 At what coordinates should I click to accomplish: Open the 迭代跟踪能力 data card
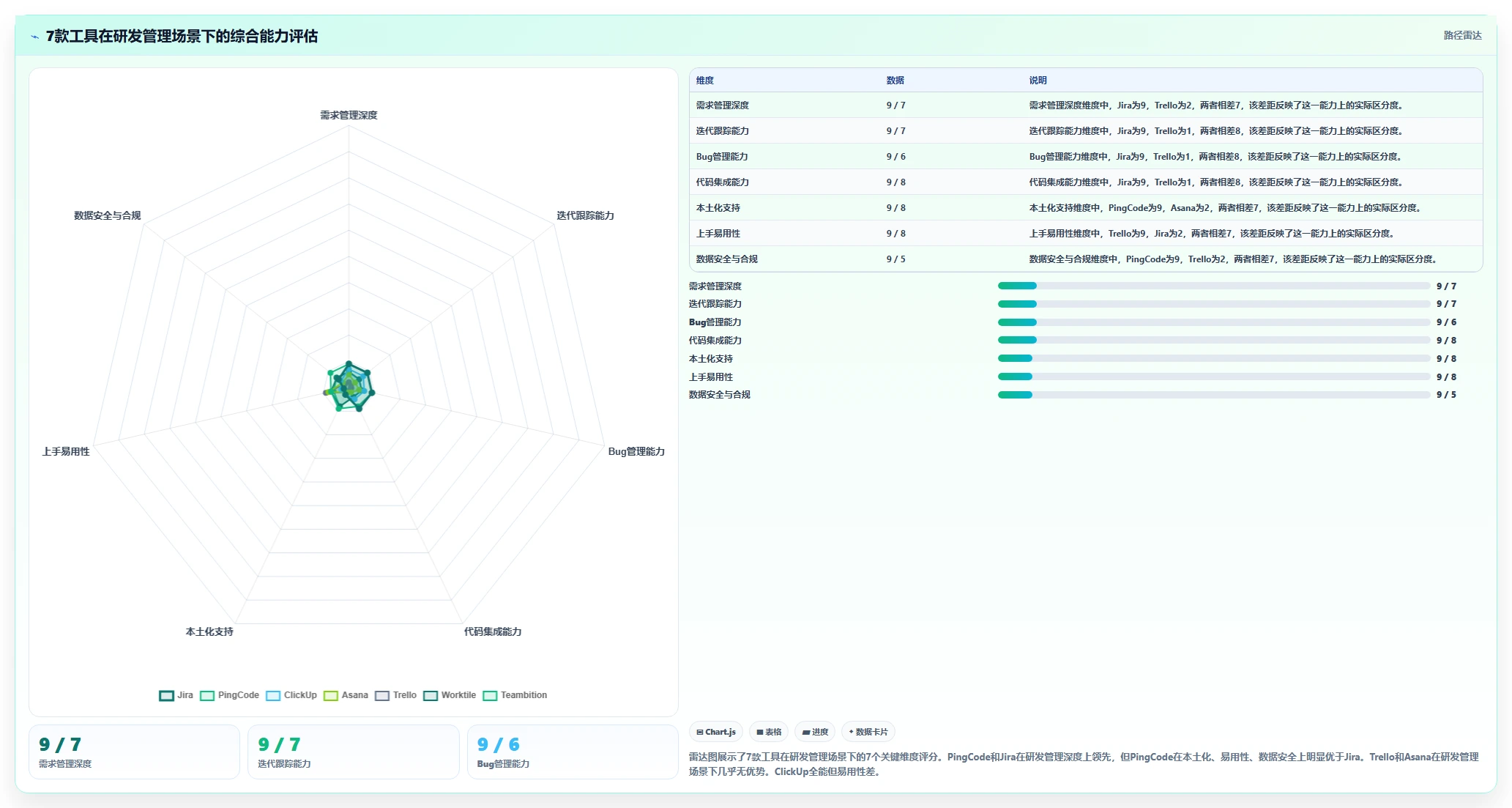tap(354, 752)
